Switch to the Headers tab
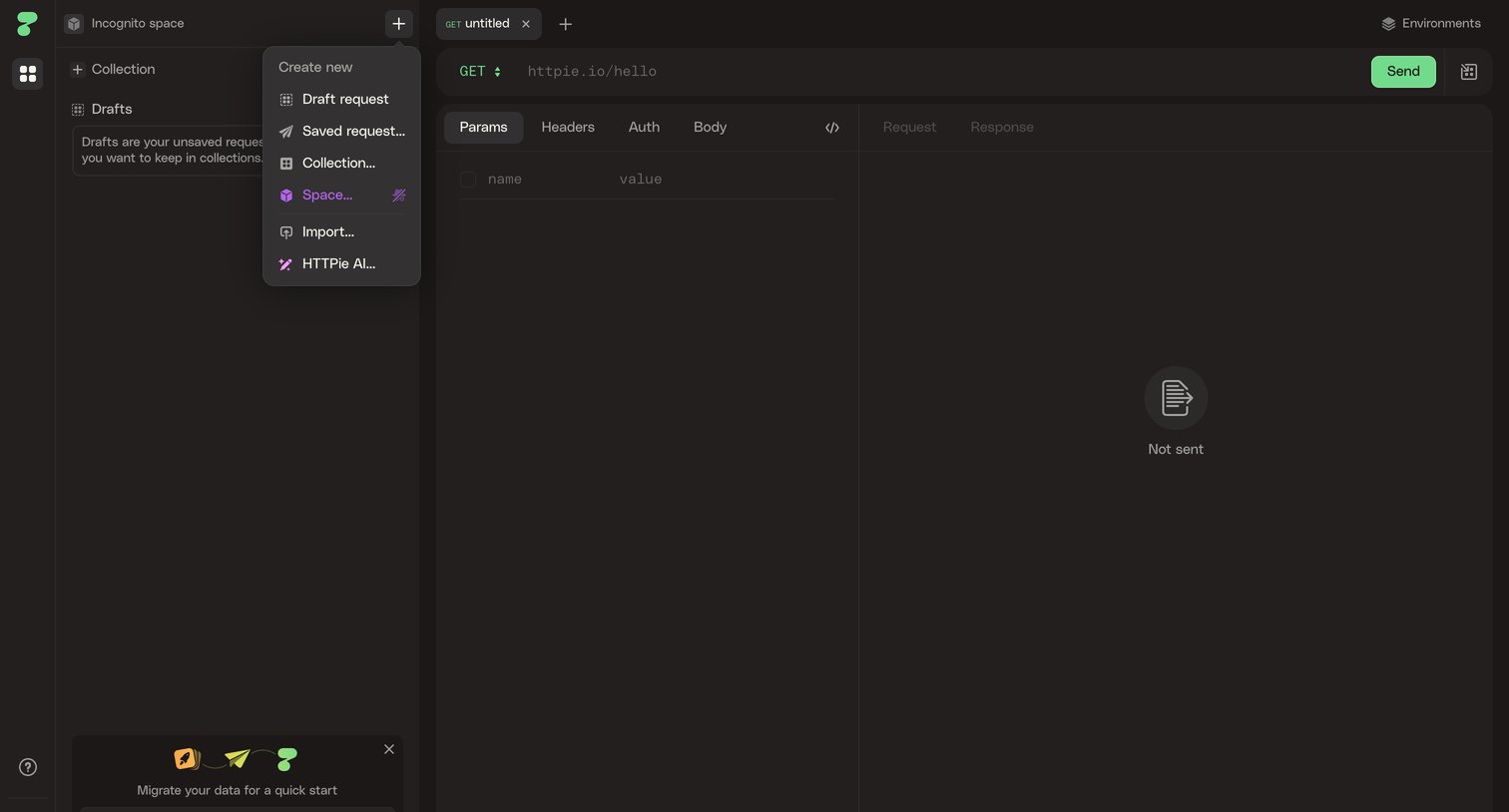Image resolution: width=1509 pixels, height=812 pixels. click(x=568, y=128)
